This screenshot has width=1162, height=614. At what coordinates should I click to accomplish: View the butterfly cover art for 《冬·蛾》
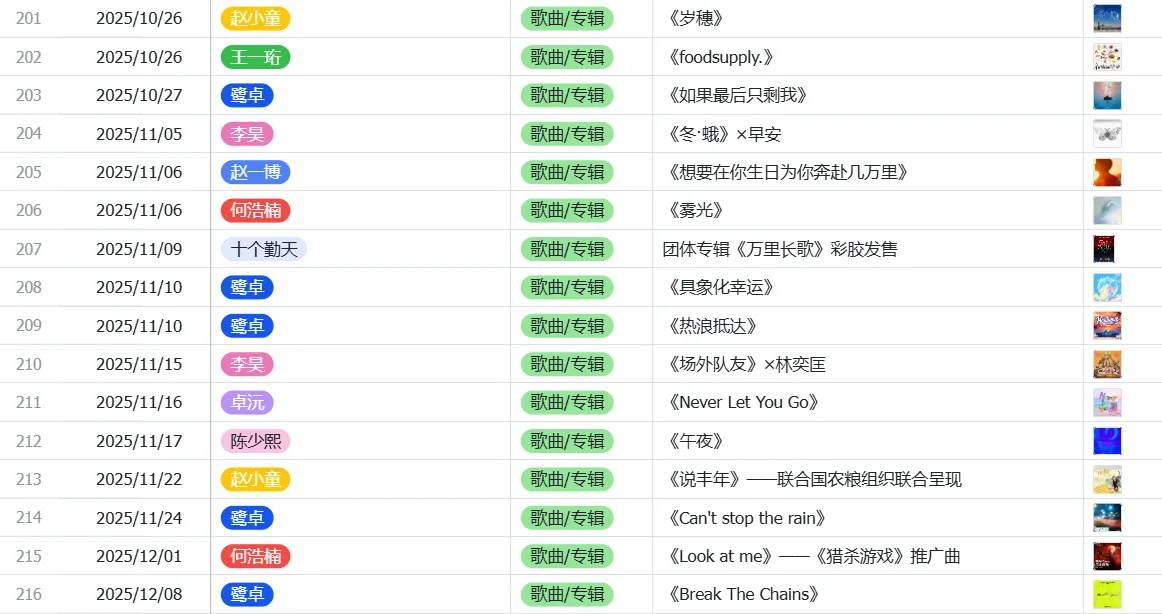click(x=1106, y=133)
